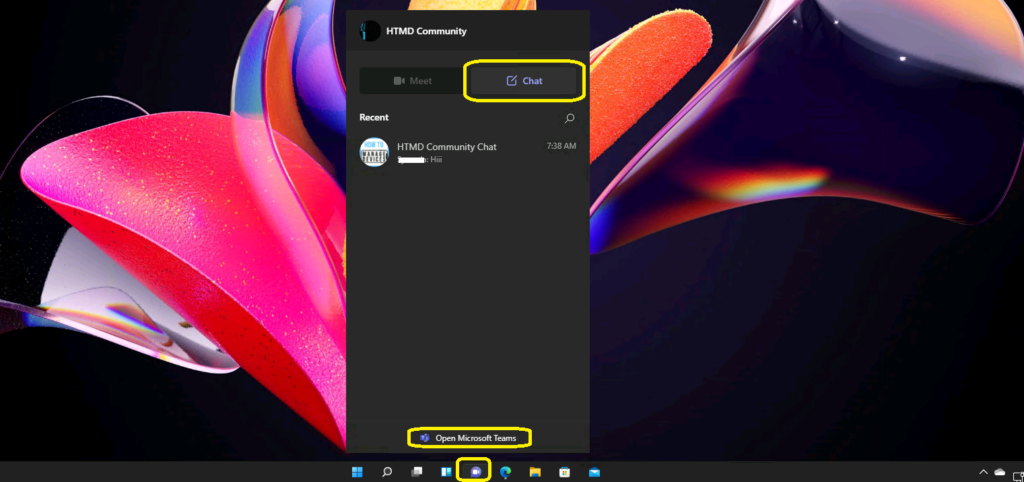
Task: Open the Mail app from the taskbar
Action: tap(594, 472)
